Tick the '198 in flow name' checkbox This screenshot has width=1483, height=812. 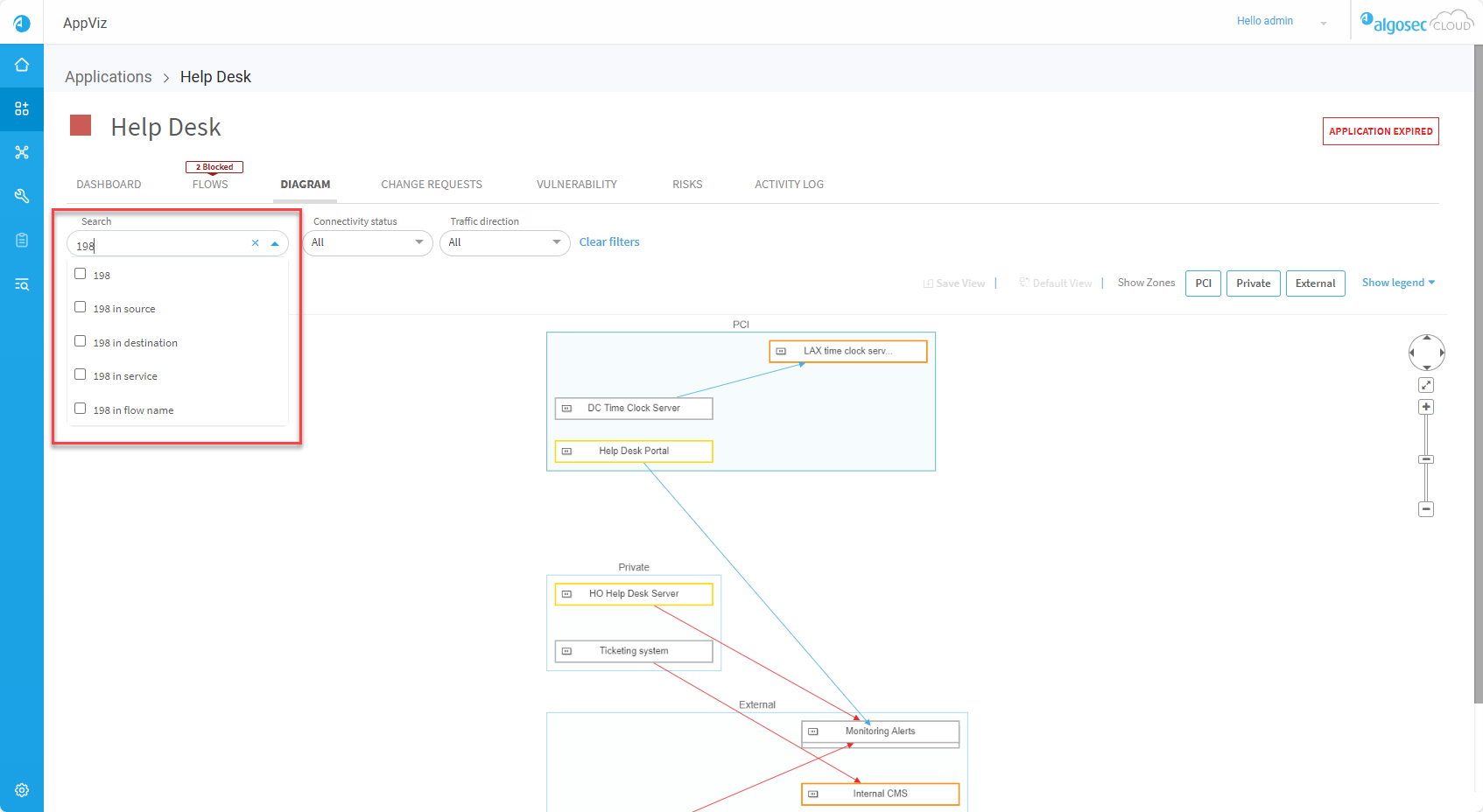pos(81,409)
